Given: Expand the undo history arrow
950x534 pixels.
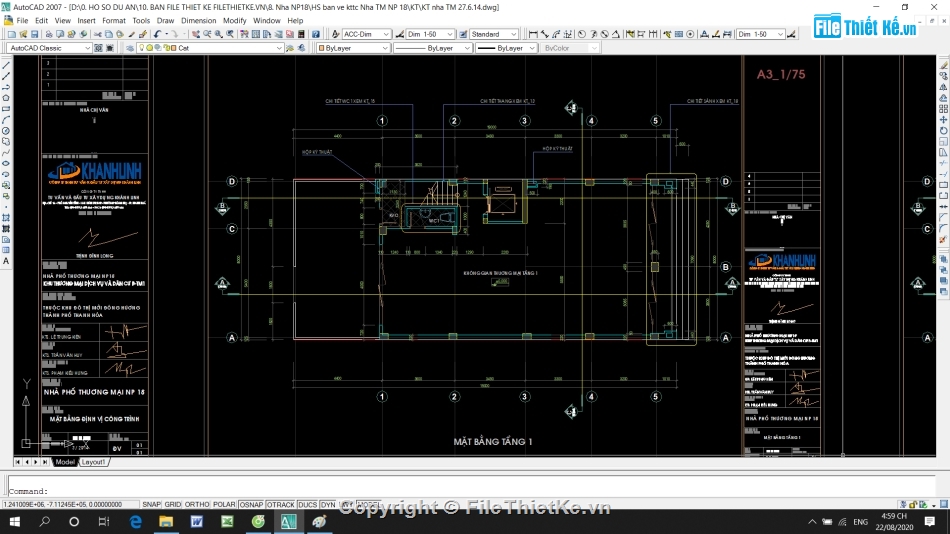Looking at the screenshot, I should 167,35.
